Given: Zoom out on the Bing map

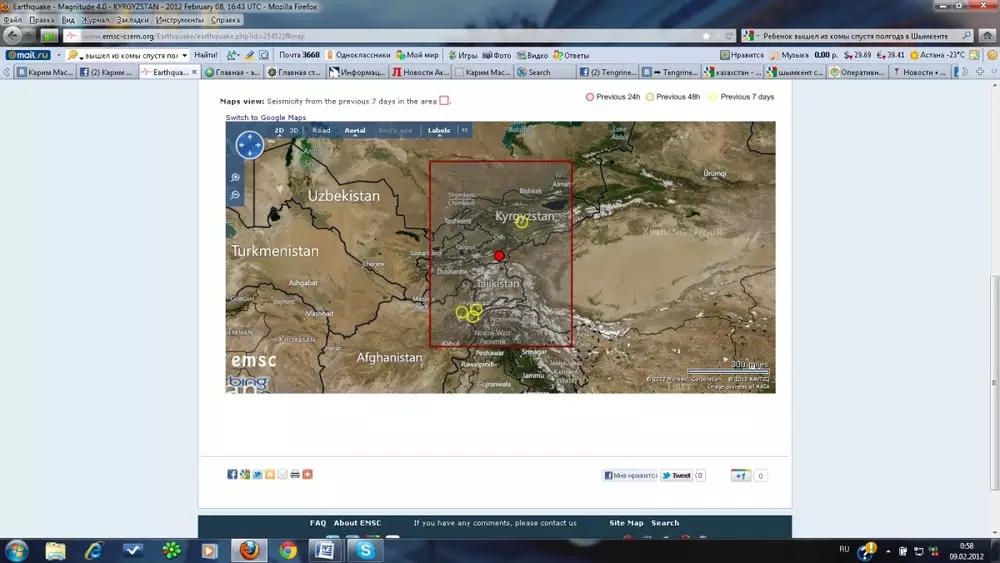Looking at the screenshot, I should pos(236,195).
